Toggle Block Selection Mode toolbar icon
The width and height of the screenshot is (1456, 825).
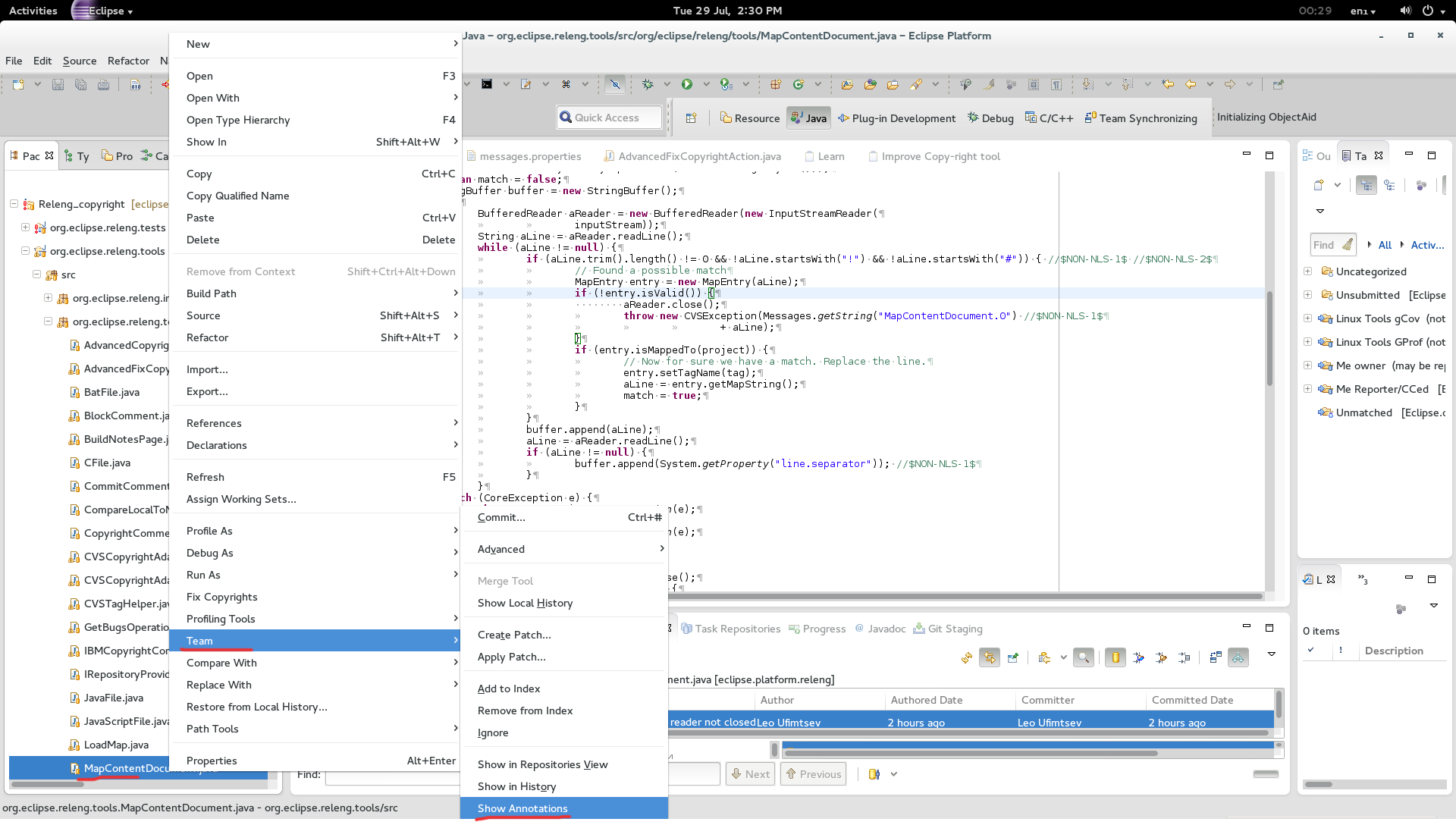pos(1034,84)
